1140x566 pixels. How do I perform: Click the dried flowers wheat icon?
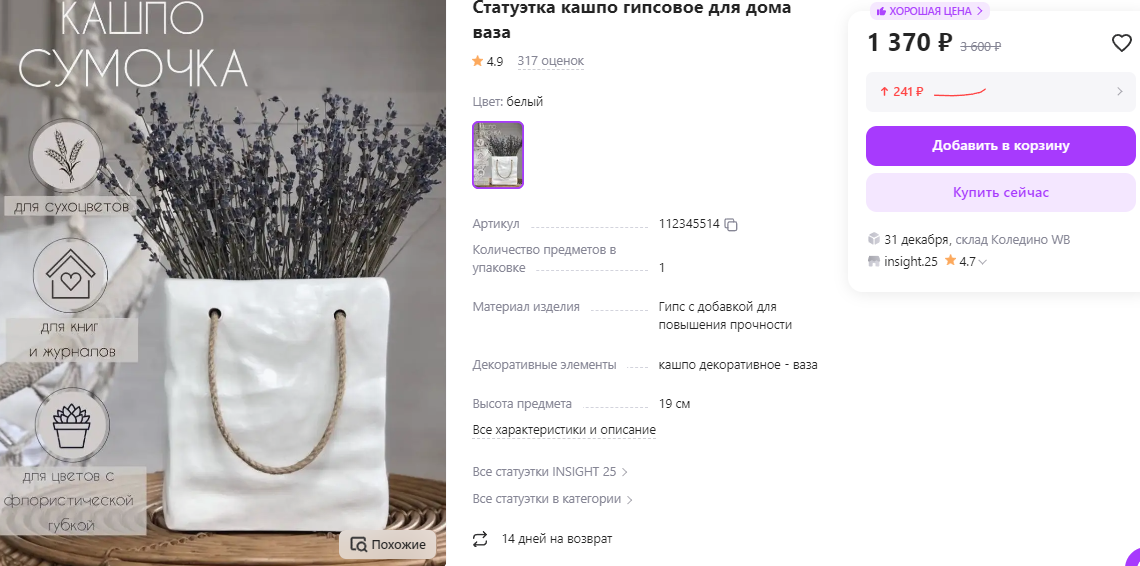click(x=67, y=155)
